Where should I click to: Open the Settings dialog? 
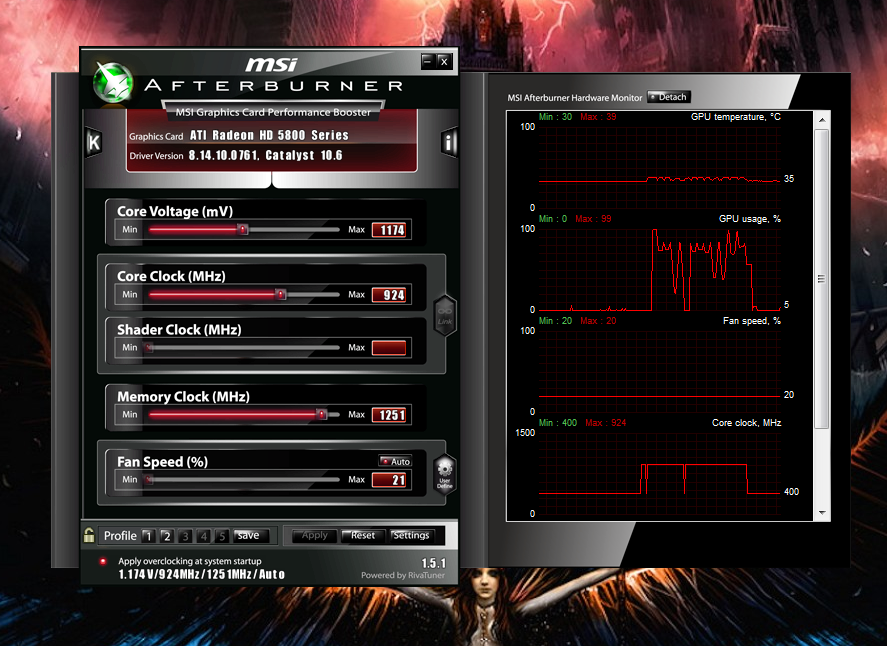point(411,535)
